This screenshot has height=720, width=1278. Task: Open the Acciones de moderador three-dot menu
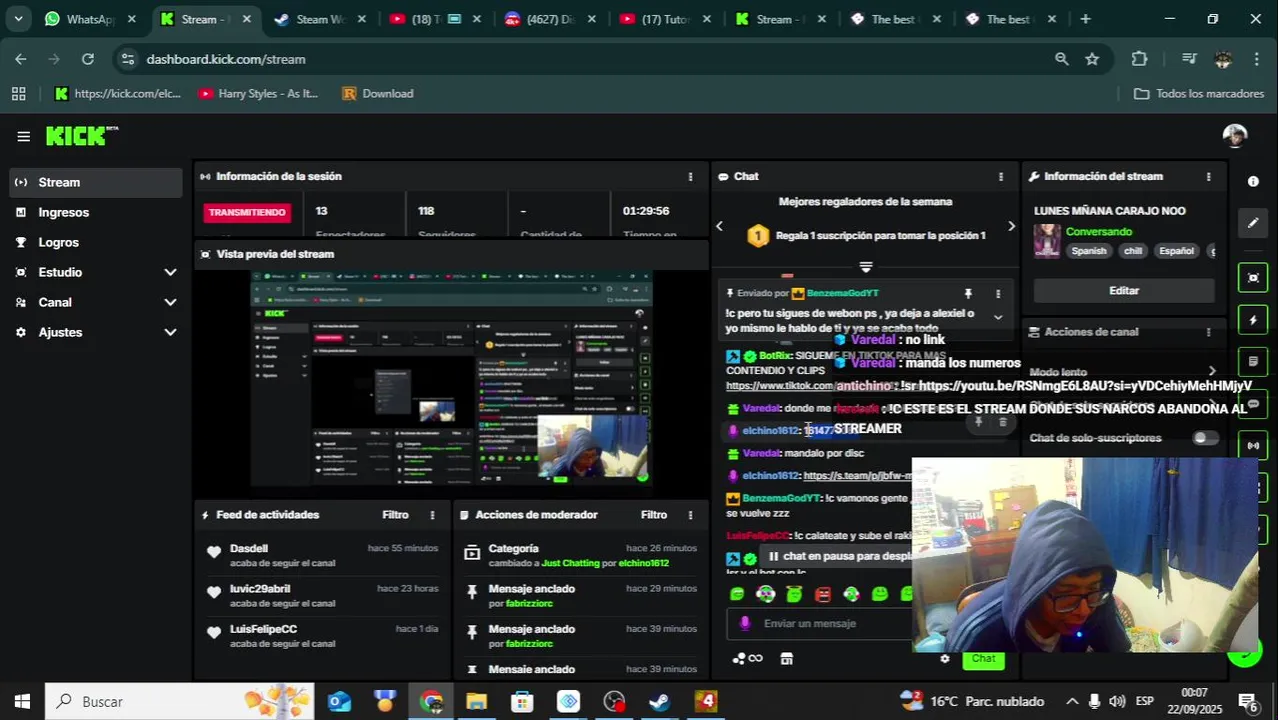[690, 515]
